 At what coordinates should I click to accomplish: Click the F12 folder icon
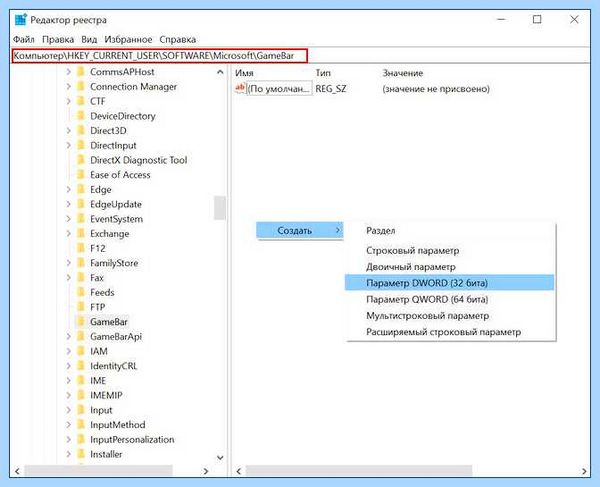click(81, 248)
